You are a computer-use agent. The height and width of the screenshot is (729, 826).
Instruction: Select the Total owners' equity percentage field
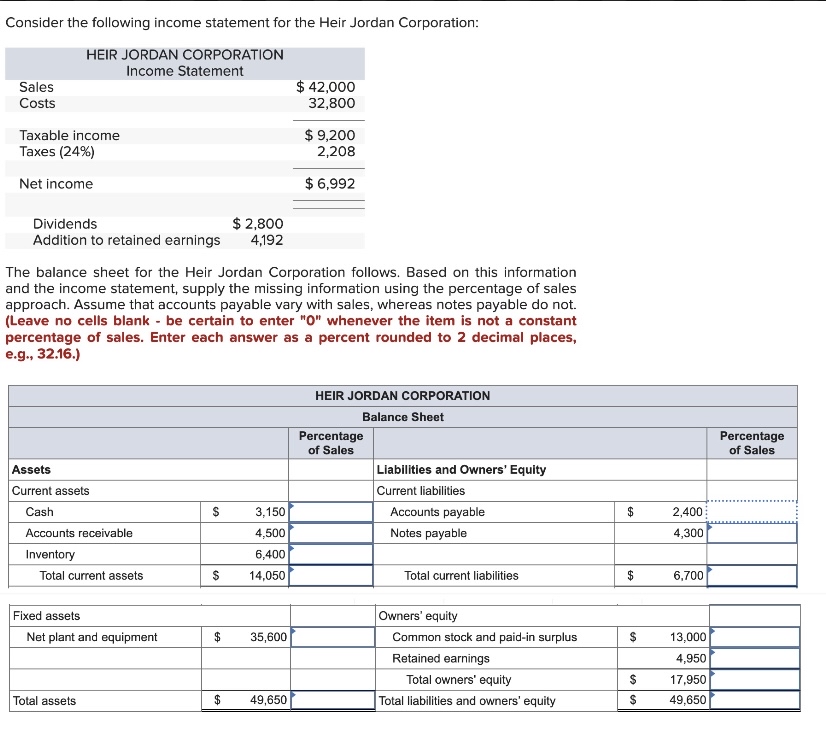(752, 679)
